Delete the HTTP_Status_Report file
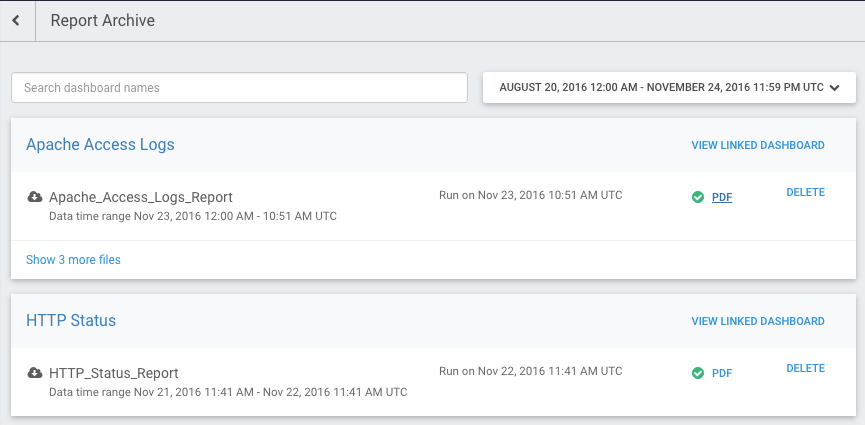This screenshot has height=425, width=865. click(805, 368)
